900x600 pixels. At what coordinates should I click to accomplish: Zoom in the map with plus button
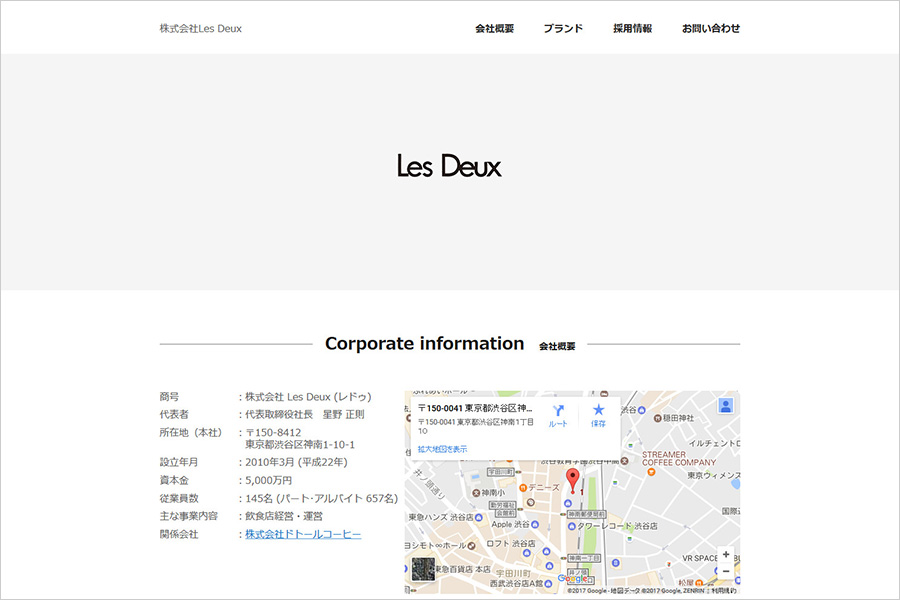pyautogui.click(x=726, y=554)
